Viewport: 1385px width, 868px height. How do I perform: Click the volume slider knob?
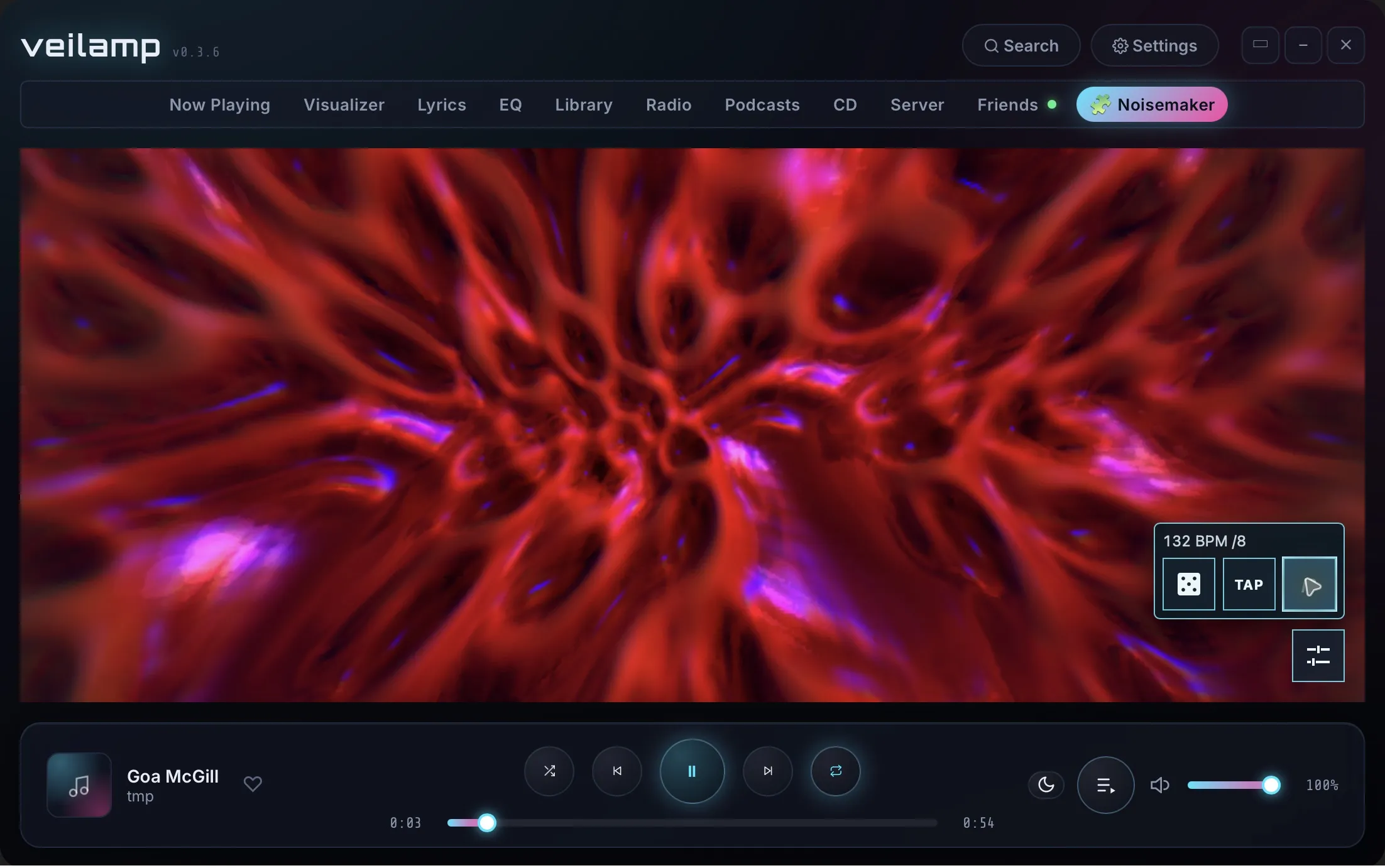[1271, 786]
